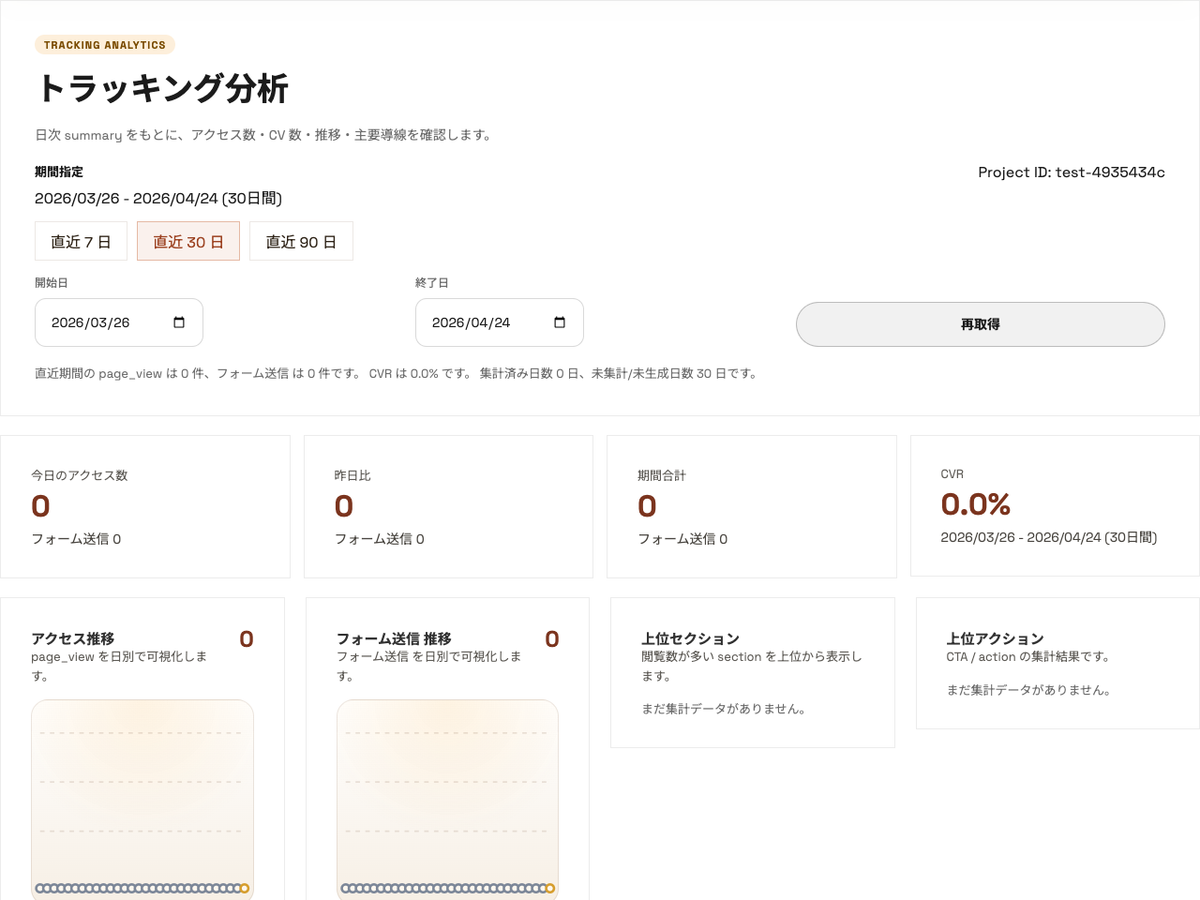1200x900 pixels.
Task: Click the period text 2026/03/26 - 2026/04/24 under 期間指定
Action: pos(158,198)
